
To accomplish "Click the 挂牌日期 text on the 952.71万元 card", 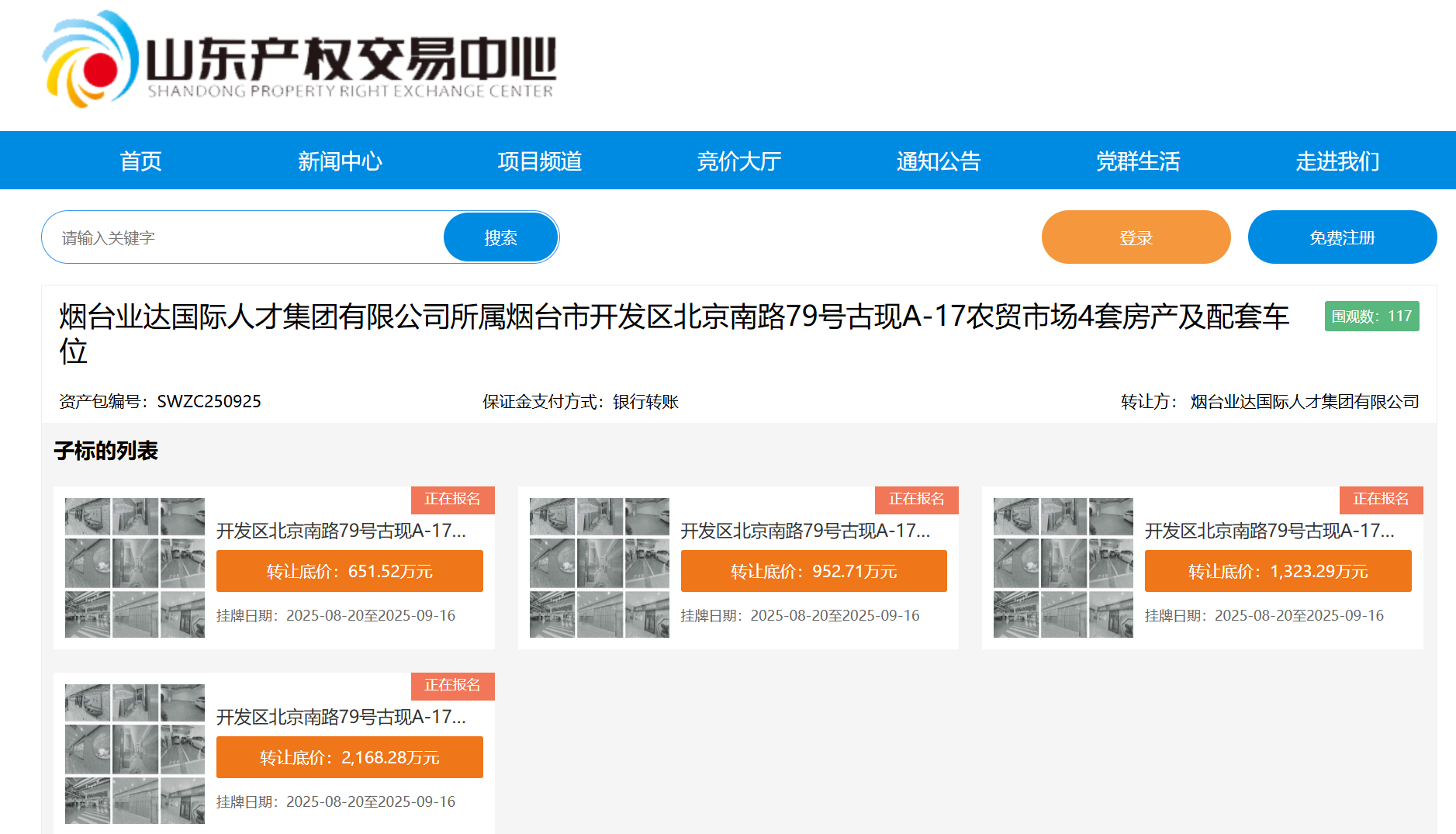I will tap(801, 615).
